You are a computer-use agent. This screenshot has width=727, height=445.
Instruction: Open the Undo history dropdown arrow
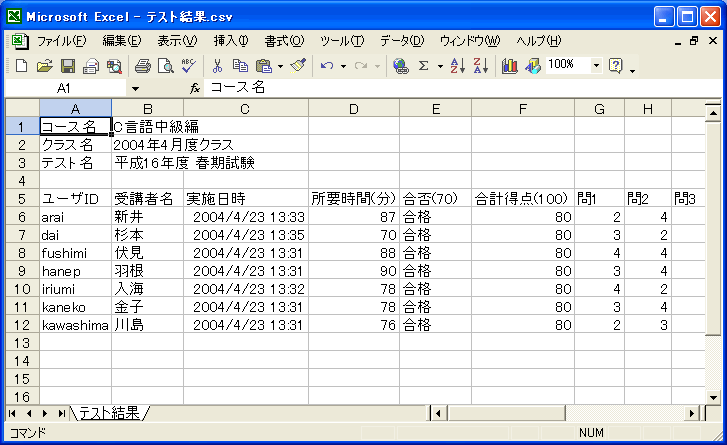[343, 66]
